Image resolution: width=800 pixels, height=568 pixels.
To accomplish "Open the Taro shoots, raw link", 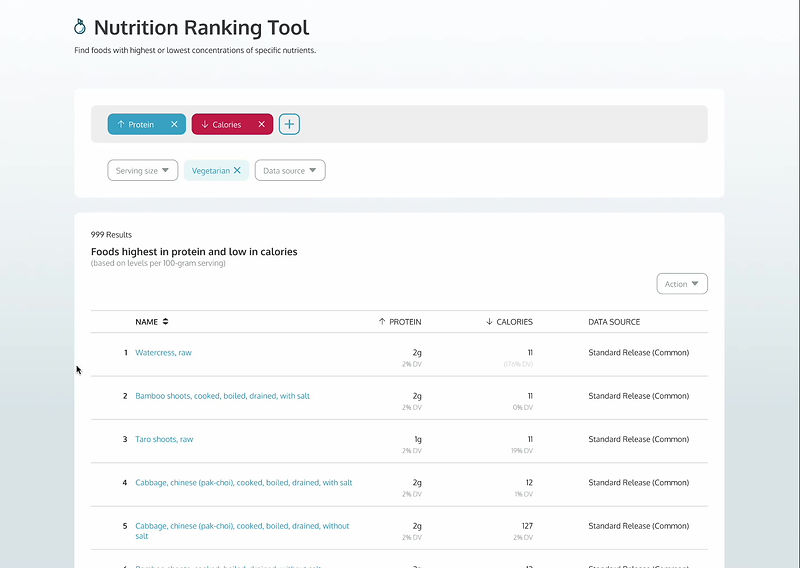I will pos(164,439).
